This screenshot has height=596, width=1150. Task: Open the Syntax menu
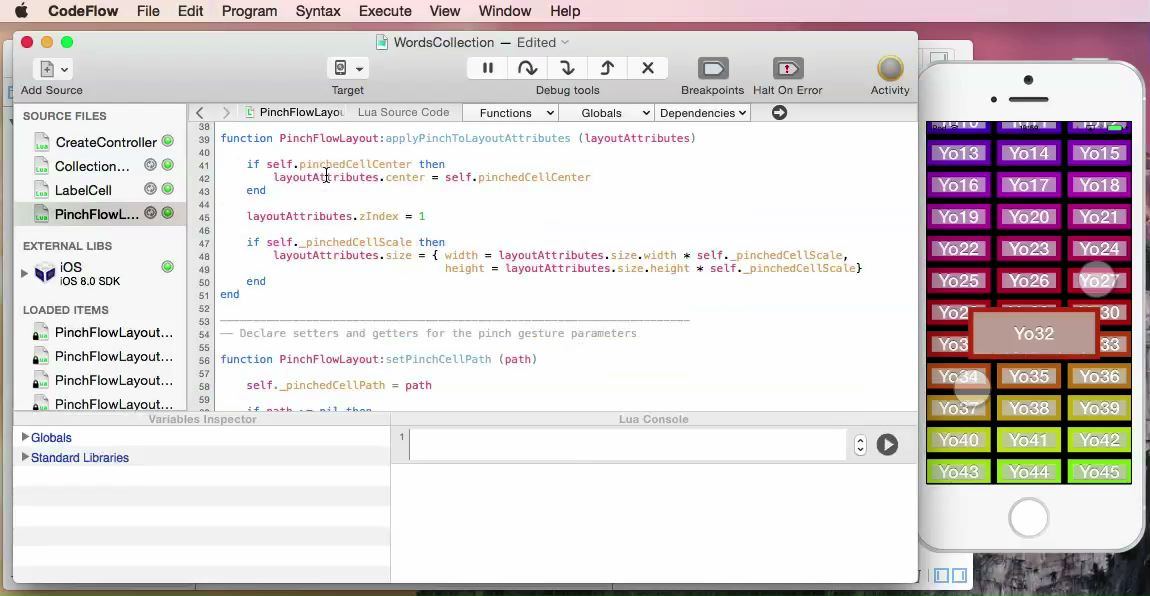coord(318,11)
